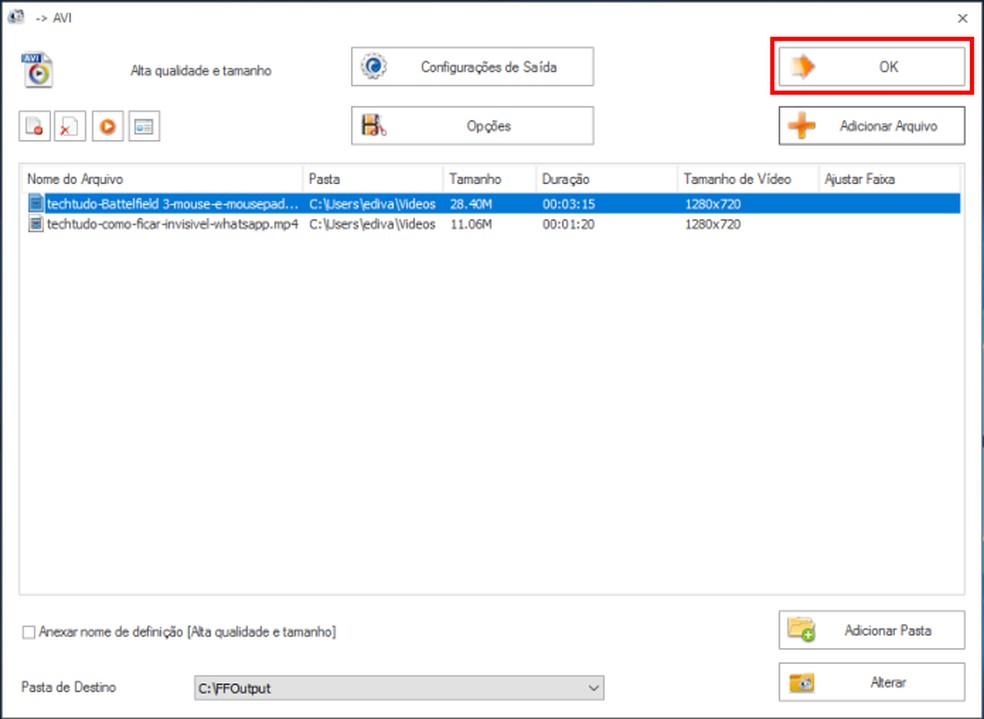Viewport: 984px width, 719px height.
Task: Click the 00:03:15 duration cell
Action: tap(569, 204)
